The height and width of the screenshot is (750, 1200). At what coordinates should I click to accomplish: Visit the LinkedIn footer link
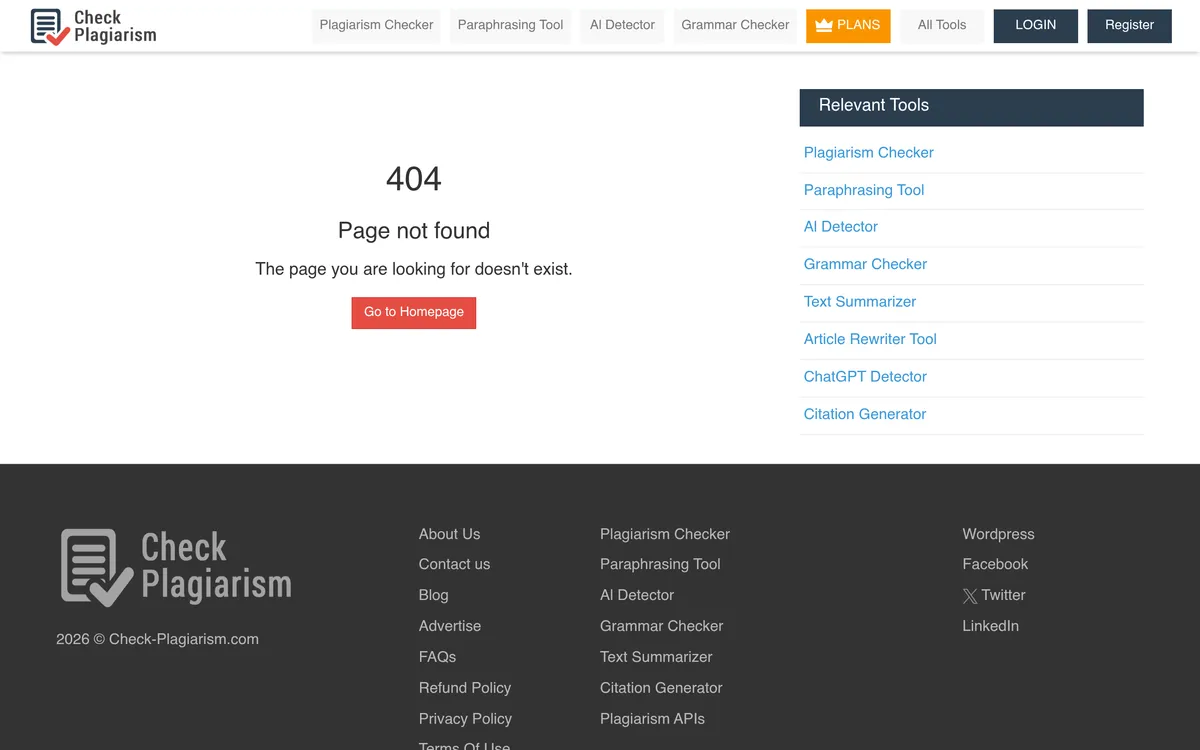[990, 626]
